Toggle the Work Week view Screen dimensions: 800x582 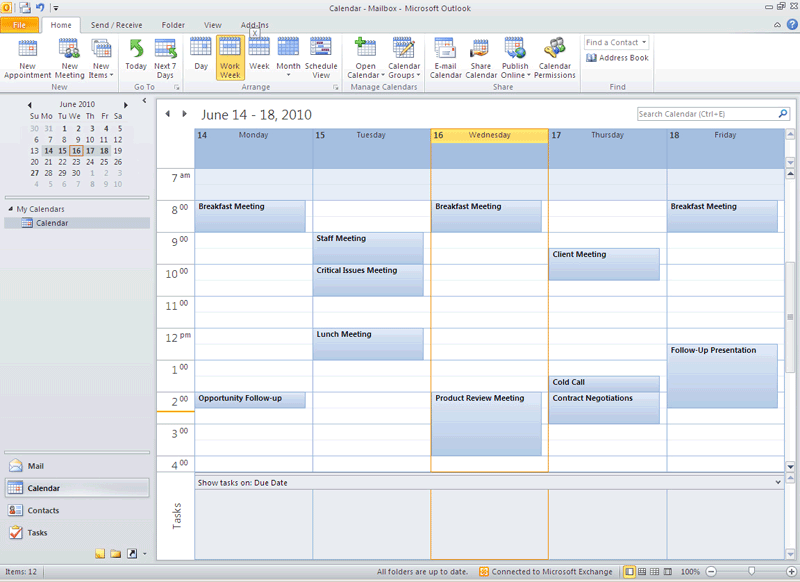(230, 58)
